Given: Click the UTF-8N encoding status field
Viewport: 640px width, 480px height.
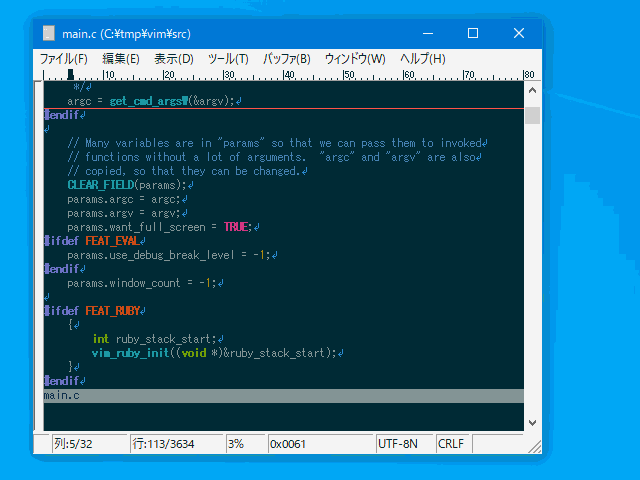Looking at the screenshot, I should click(x=404, y=444).
